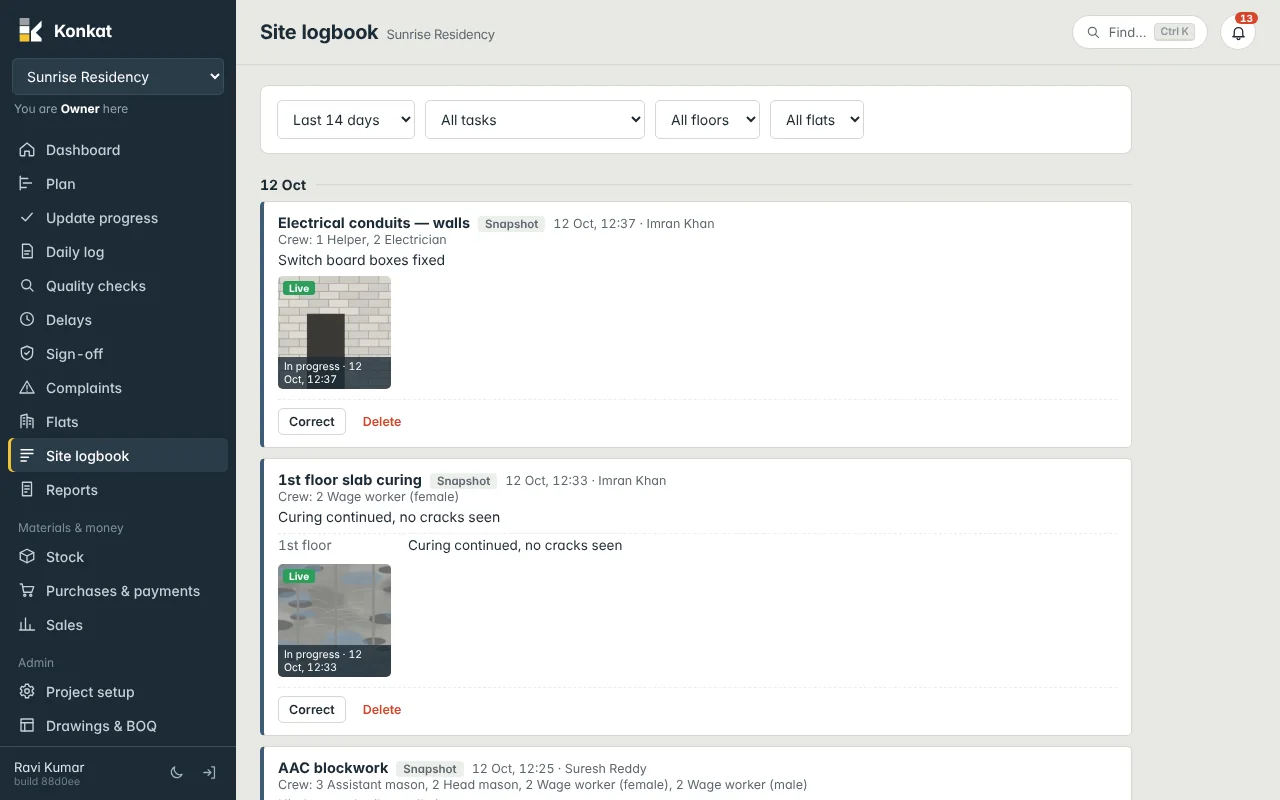The width and height of the screenshot is (1280, 800).
Task: Open the All floors filter dropdown
Action: point(707,120)
